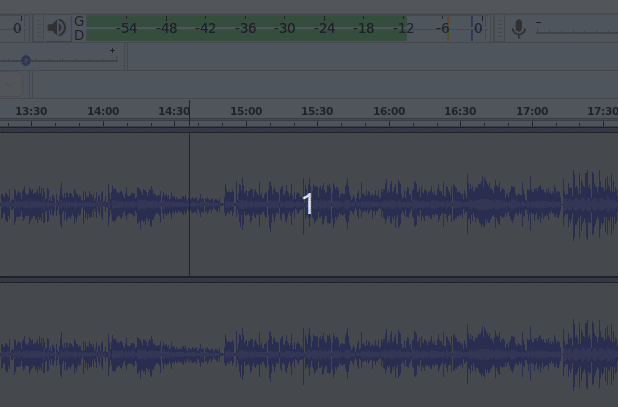The height and width of the screenshot is (407, 618).
Task: Click the partially visible button below the slider
Action: 10,86
